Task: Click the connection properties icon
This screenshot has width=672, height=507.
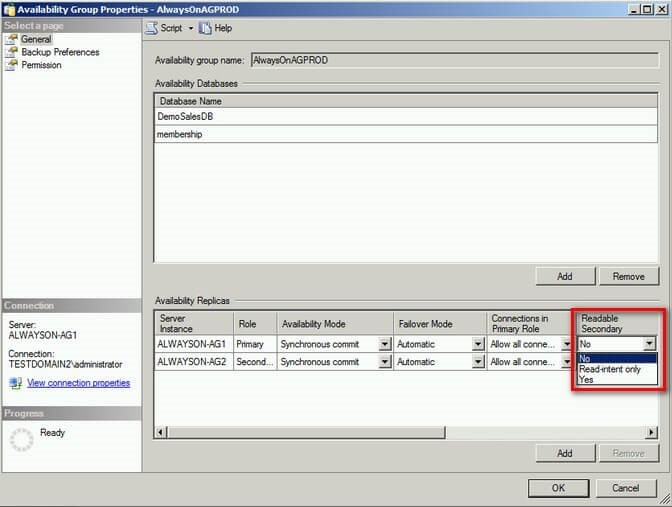Action: click(x=15, y=383)
